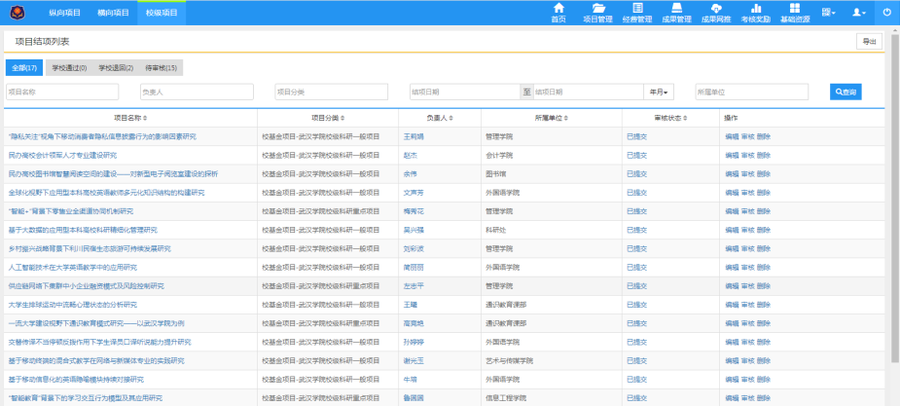Open the 年月 date format dropdown
The height and width of the screenshot is (406, 900).
pos(658,92)
